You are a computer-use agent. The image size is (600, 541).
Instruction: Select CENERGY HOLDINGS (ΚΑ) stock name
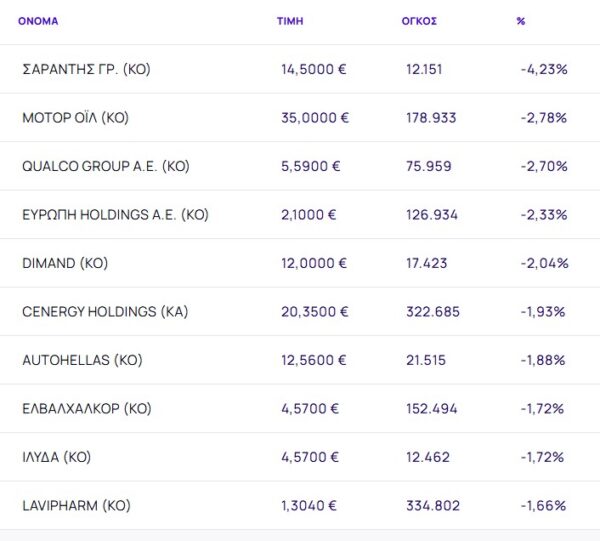click(x=105, y=312)
